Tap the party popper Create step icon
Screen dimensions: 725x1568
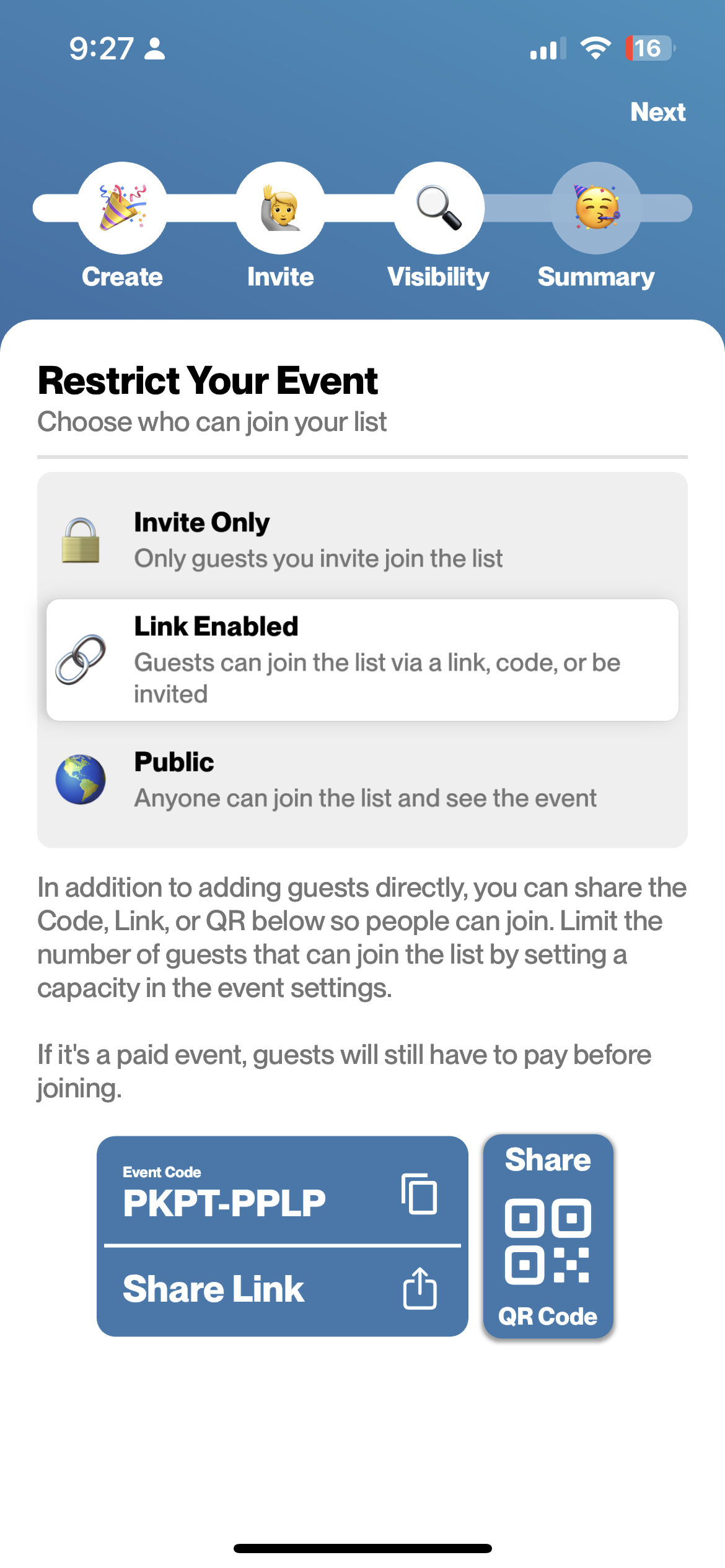coord(122,208)
